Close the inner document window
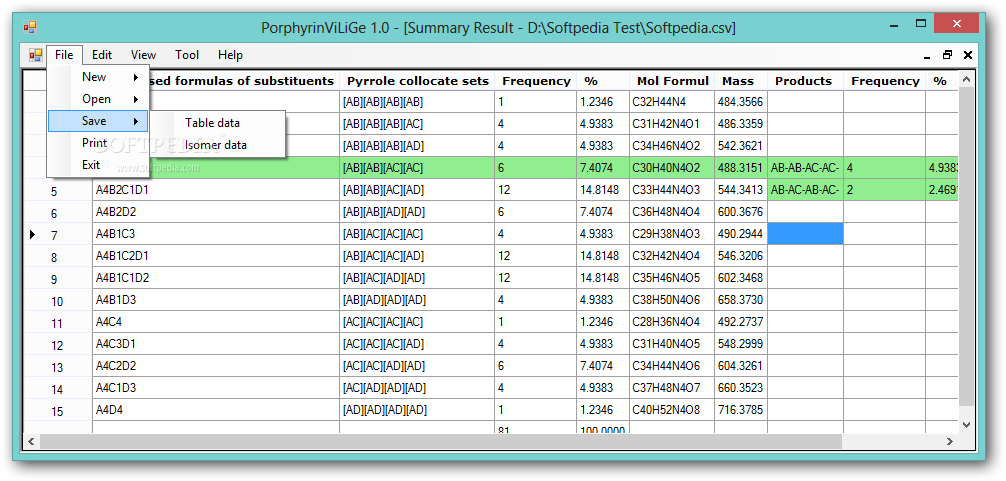This screenshot has height=481, width=1006. pos(968,56)
